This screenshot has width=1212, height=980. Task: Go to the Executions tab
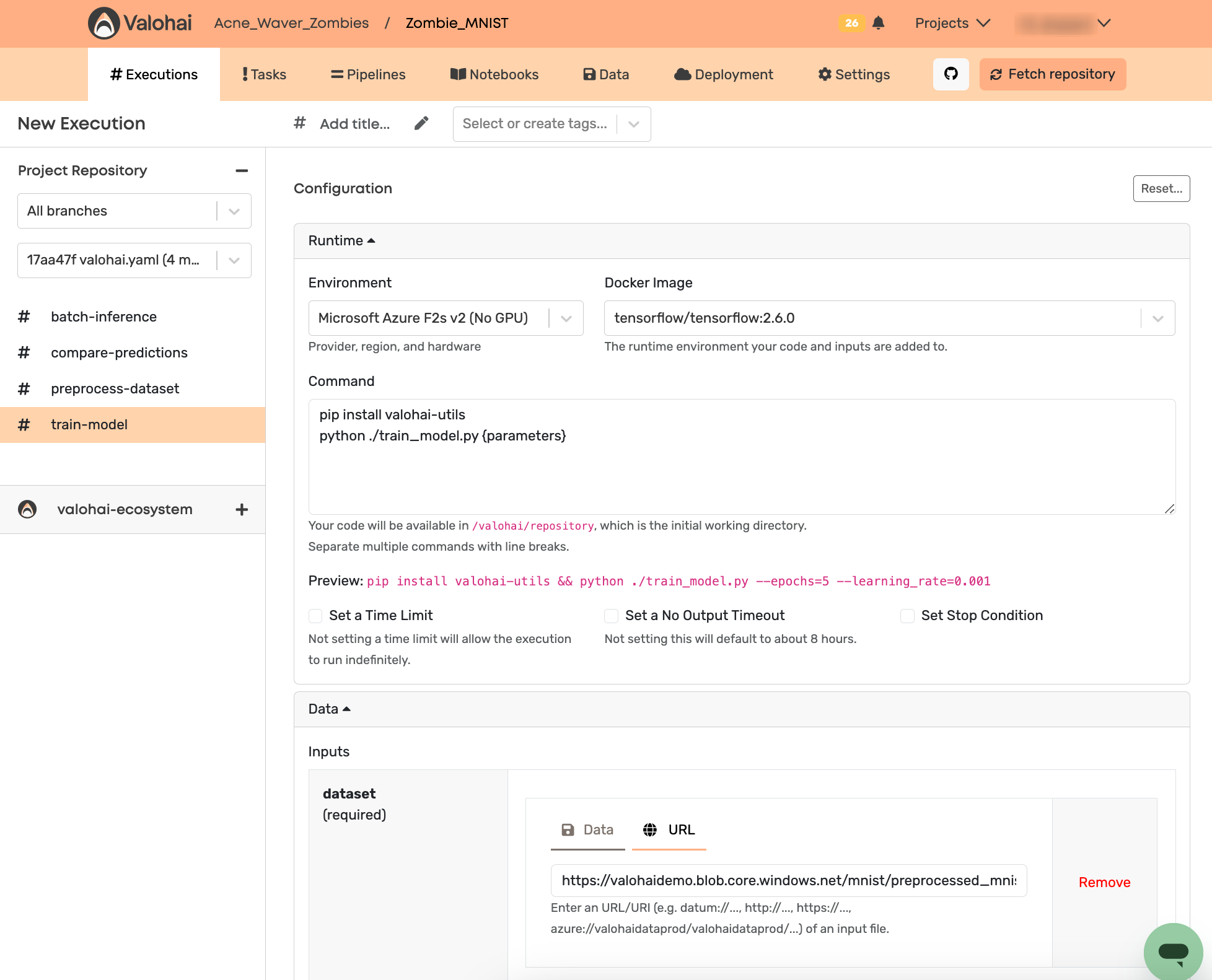pos(154,74)
